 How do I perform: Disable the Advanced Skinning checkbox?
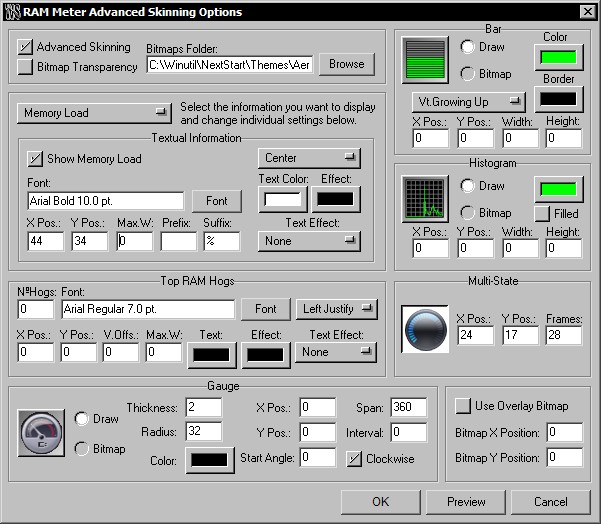[25, 47]
